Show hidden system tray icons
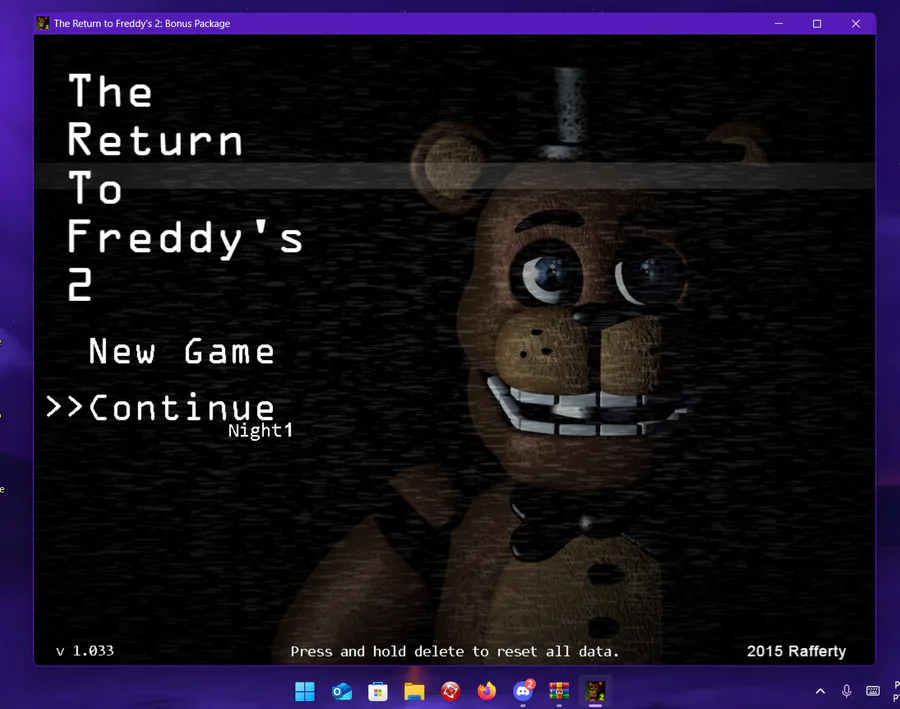The width and height of the screenshot is (900, 709). point(820,691)
